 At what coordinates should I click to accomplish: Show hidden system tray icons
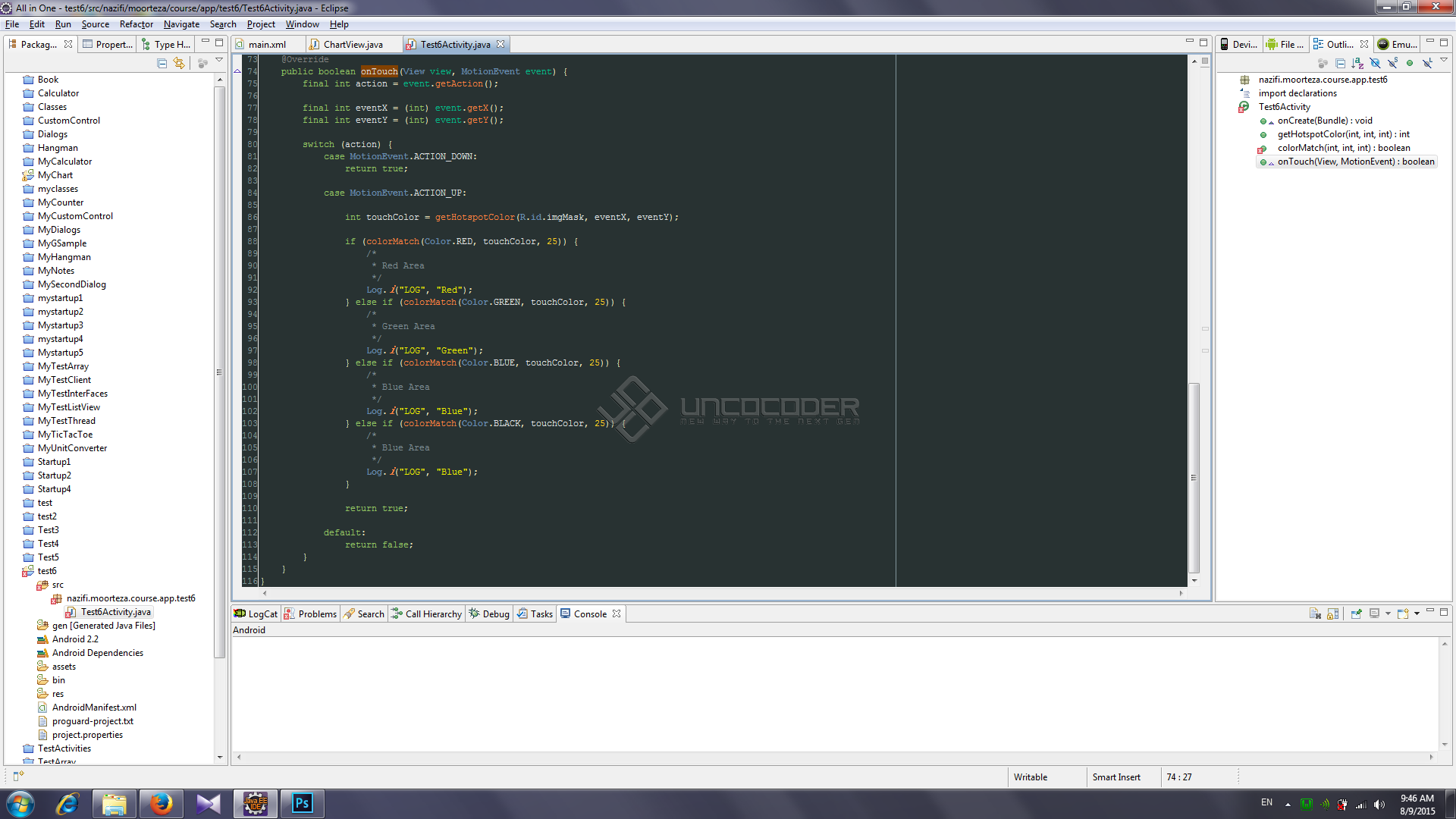1288,805
